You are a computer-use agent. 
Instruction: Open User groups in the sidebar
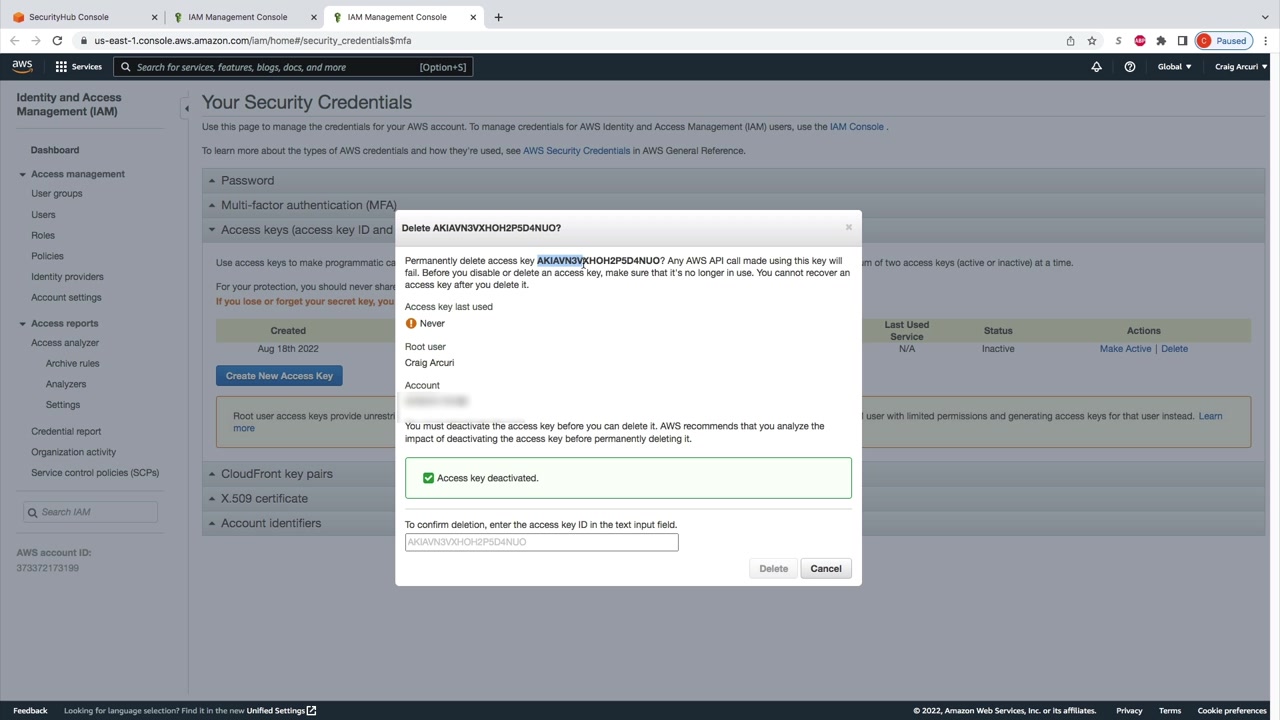[57, 194]
